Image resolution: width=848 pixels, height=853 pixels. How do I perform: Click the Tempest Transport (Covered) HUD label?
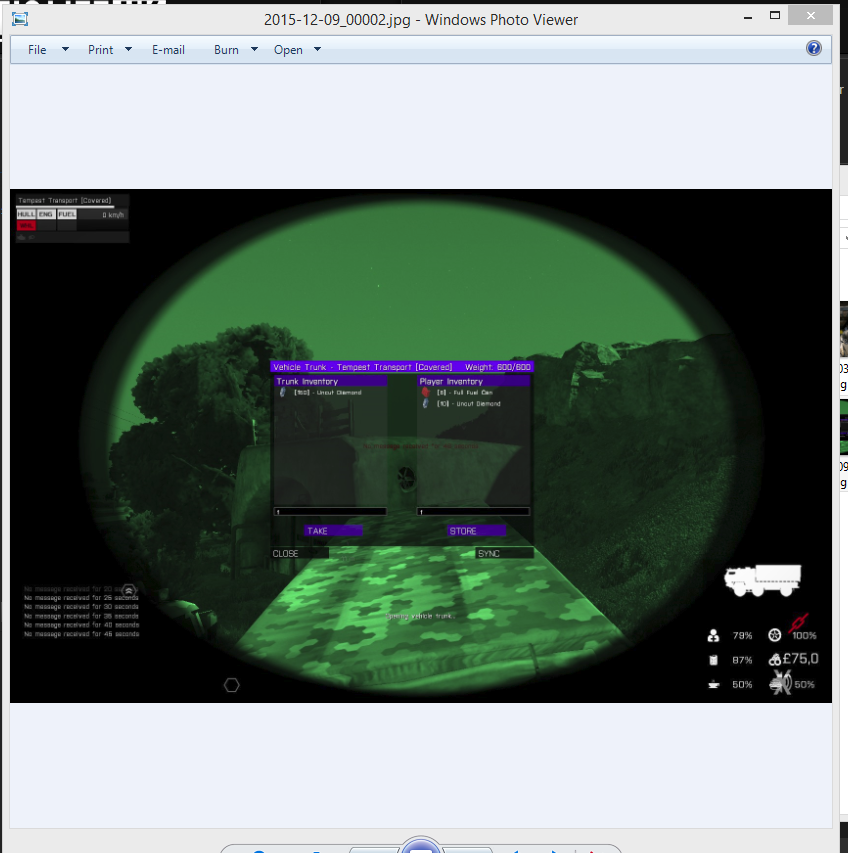[65, 200]
